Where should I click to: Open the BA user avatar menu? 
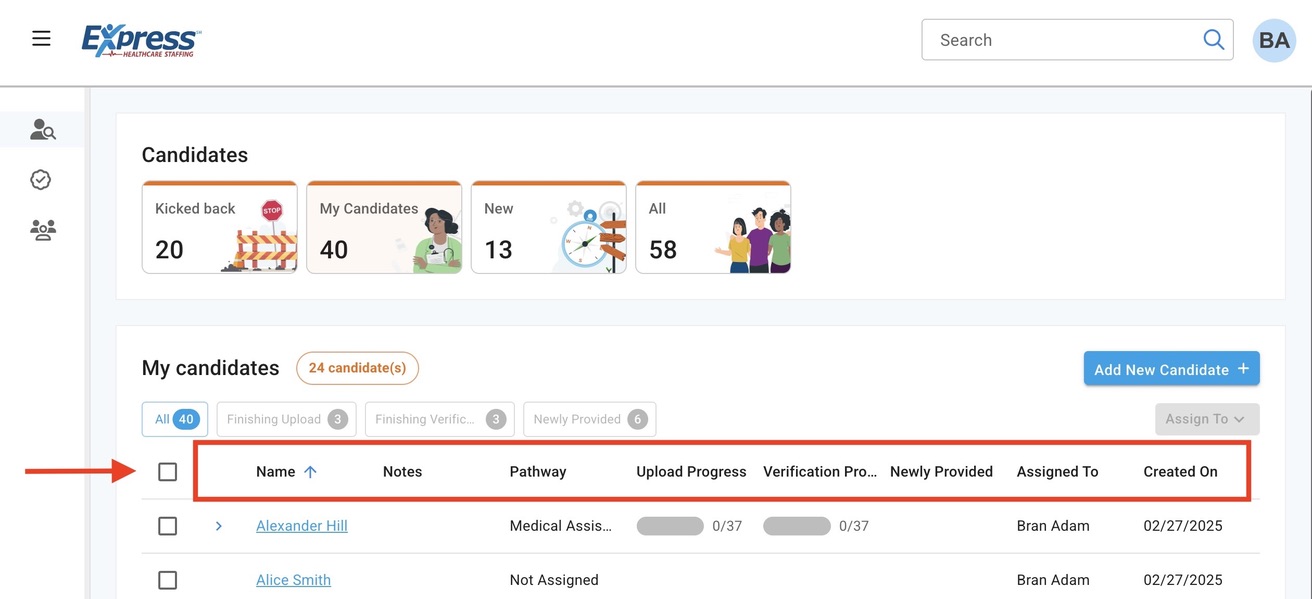point(1274,41)
